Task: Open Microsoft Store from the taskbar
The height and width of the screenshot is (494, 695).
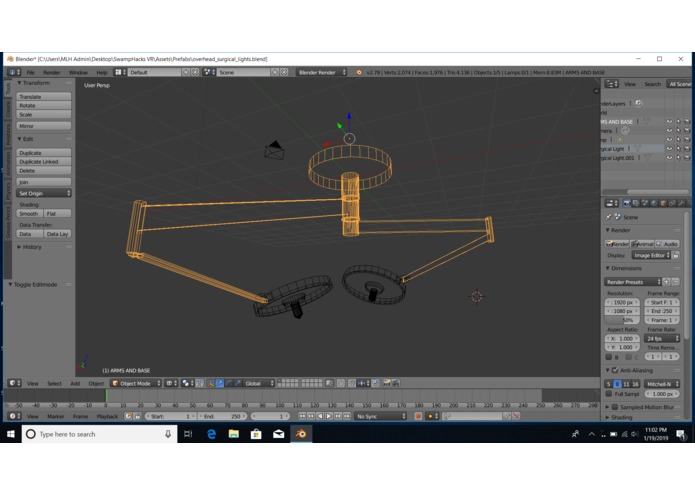Action: [256, 434]
